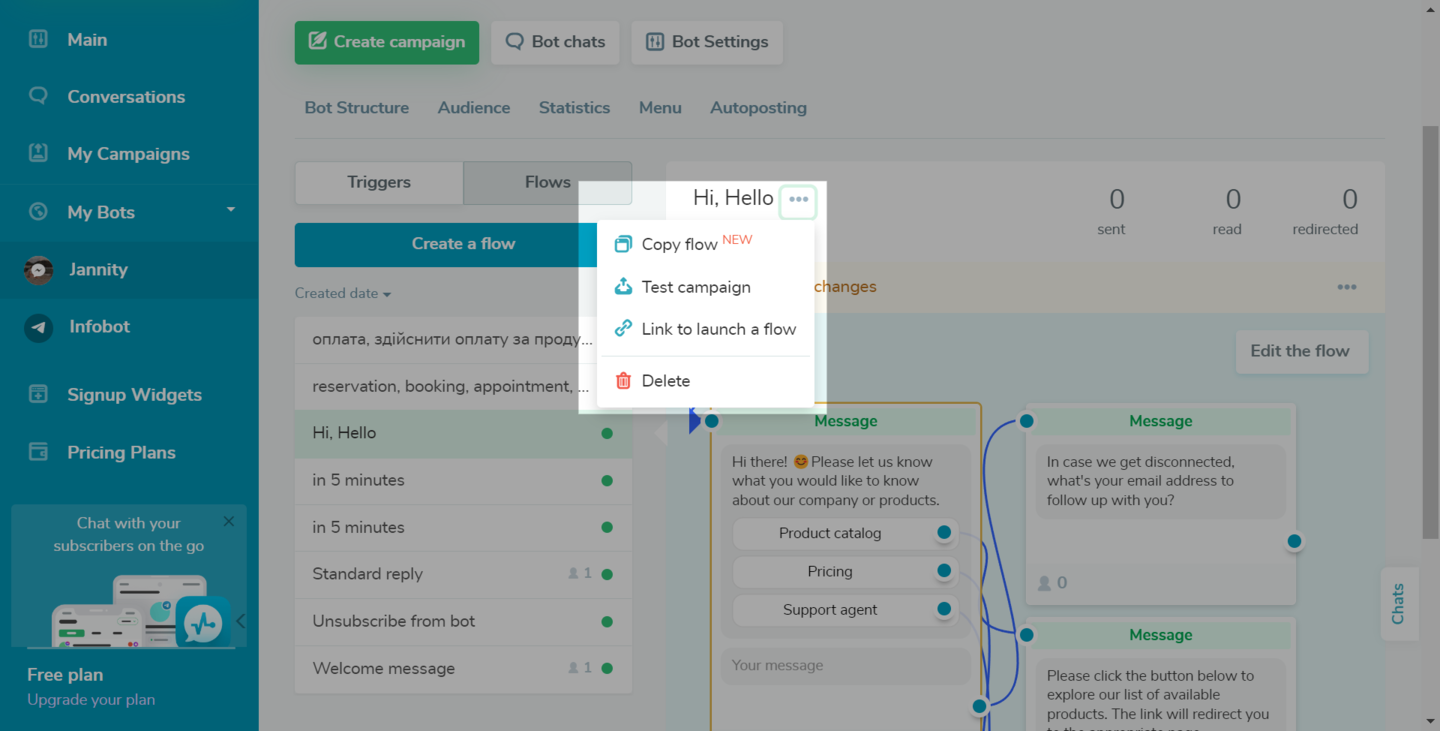Viewport: 1440px width, 731px height.
Task: Click the trash icon next to Delete
Action: 623,381
